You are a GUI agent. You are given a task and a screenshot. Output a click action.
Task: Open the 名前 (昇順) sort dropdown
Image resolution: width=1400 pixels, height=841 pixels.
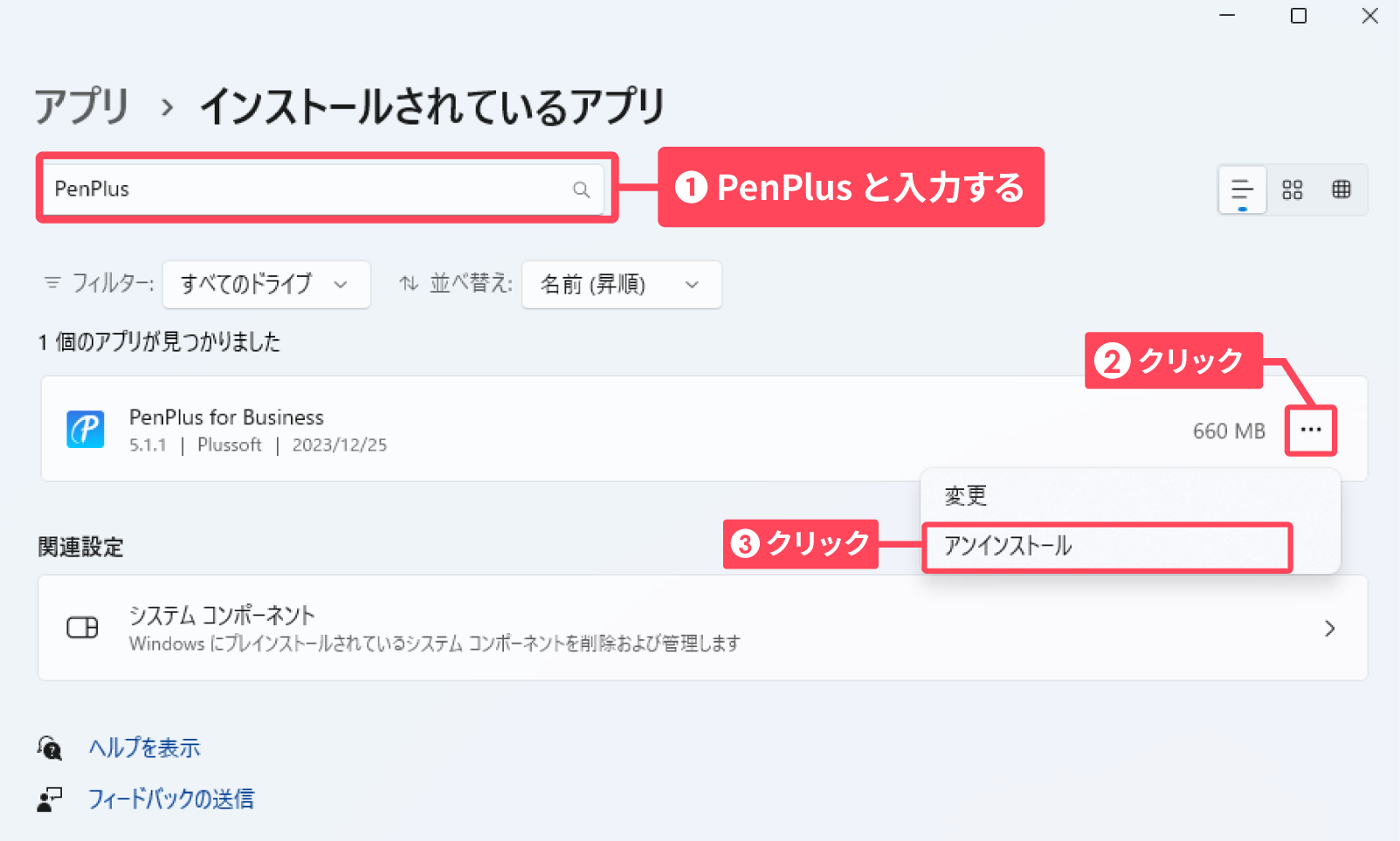(621, 285)
